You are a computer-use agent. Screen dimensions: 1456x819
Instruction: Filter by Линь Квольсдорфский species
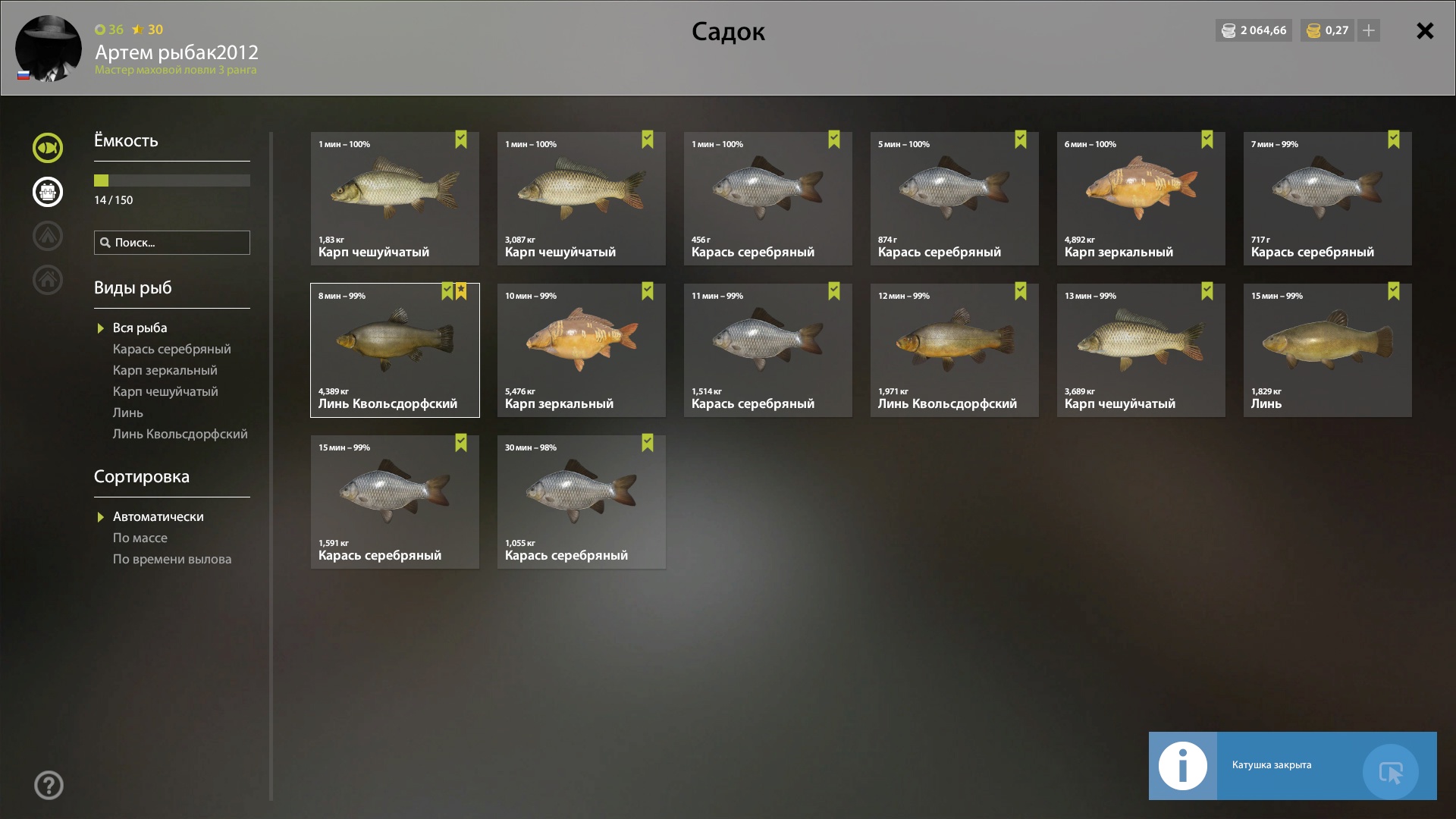pyautogui.click(x=180, y=434)
